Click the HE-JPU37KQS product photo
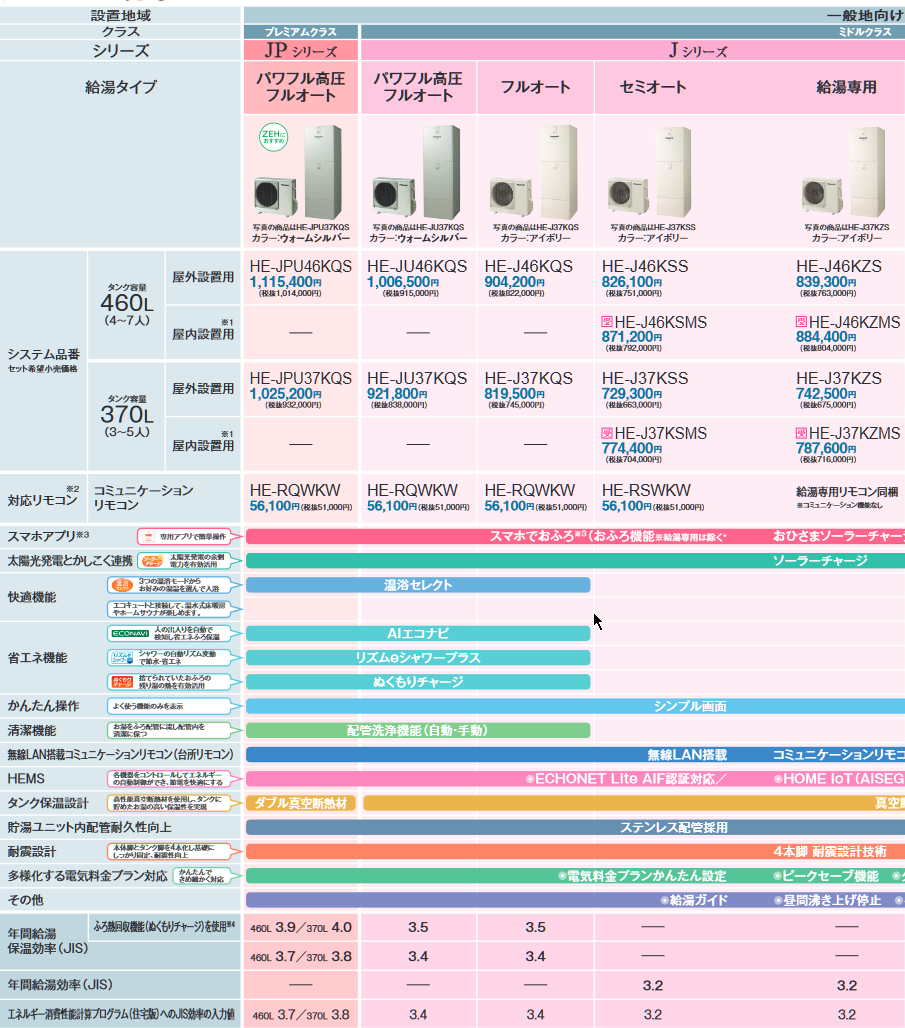The image size is (905, 1028). coord(300,172)
